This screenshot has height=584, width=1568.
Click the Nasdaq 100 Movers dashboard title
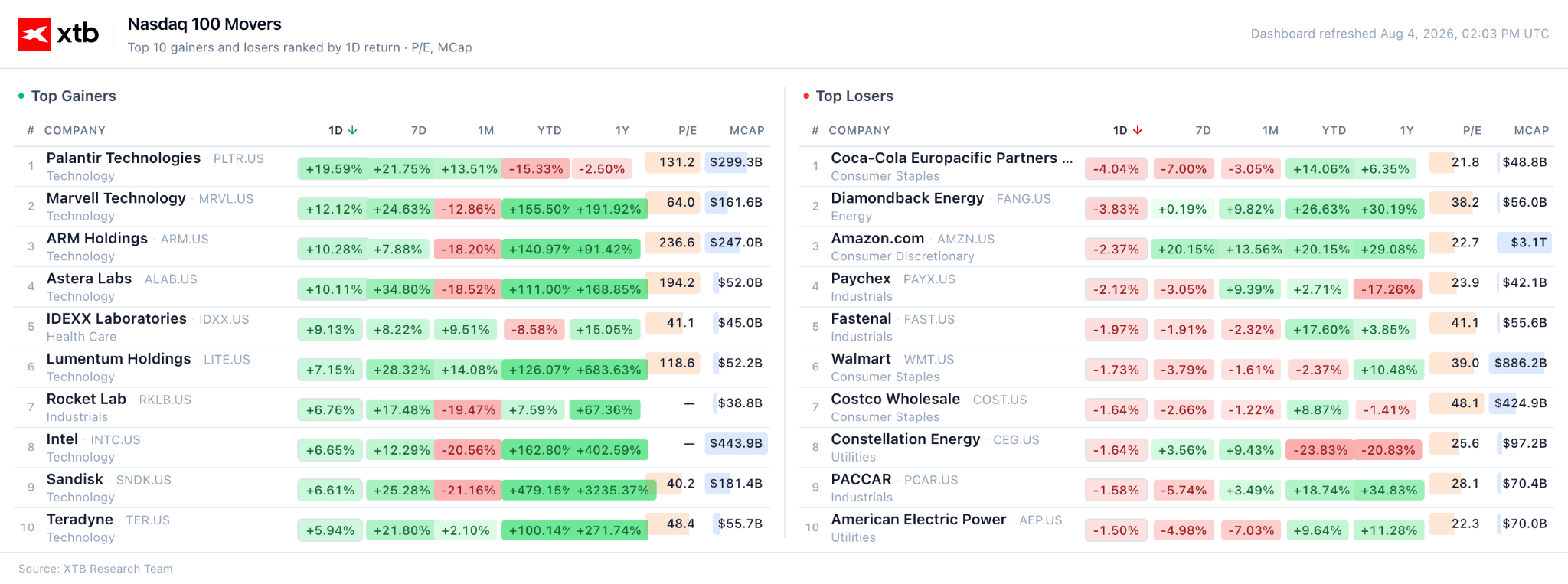pos(204,24)
